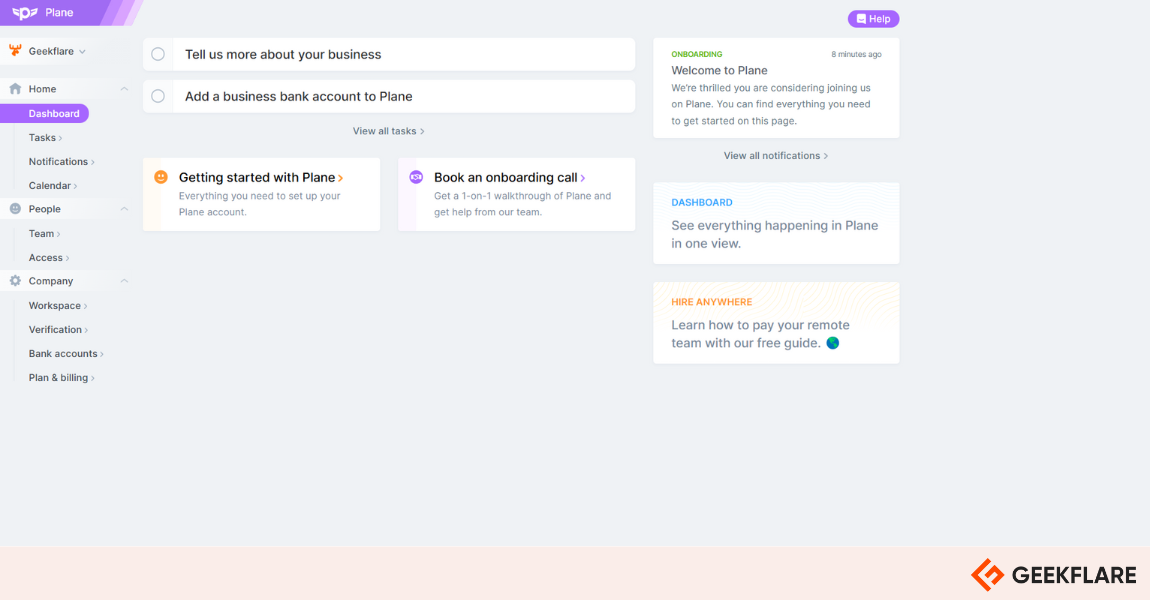Collapse the People section chevron
This screenshot has width=1150, height=600.
[x=124, y=209]
